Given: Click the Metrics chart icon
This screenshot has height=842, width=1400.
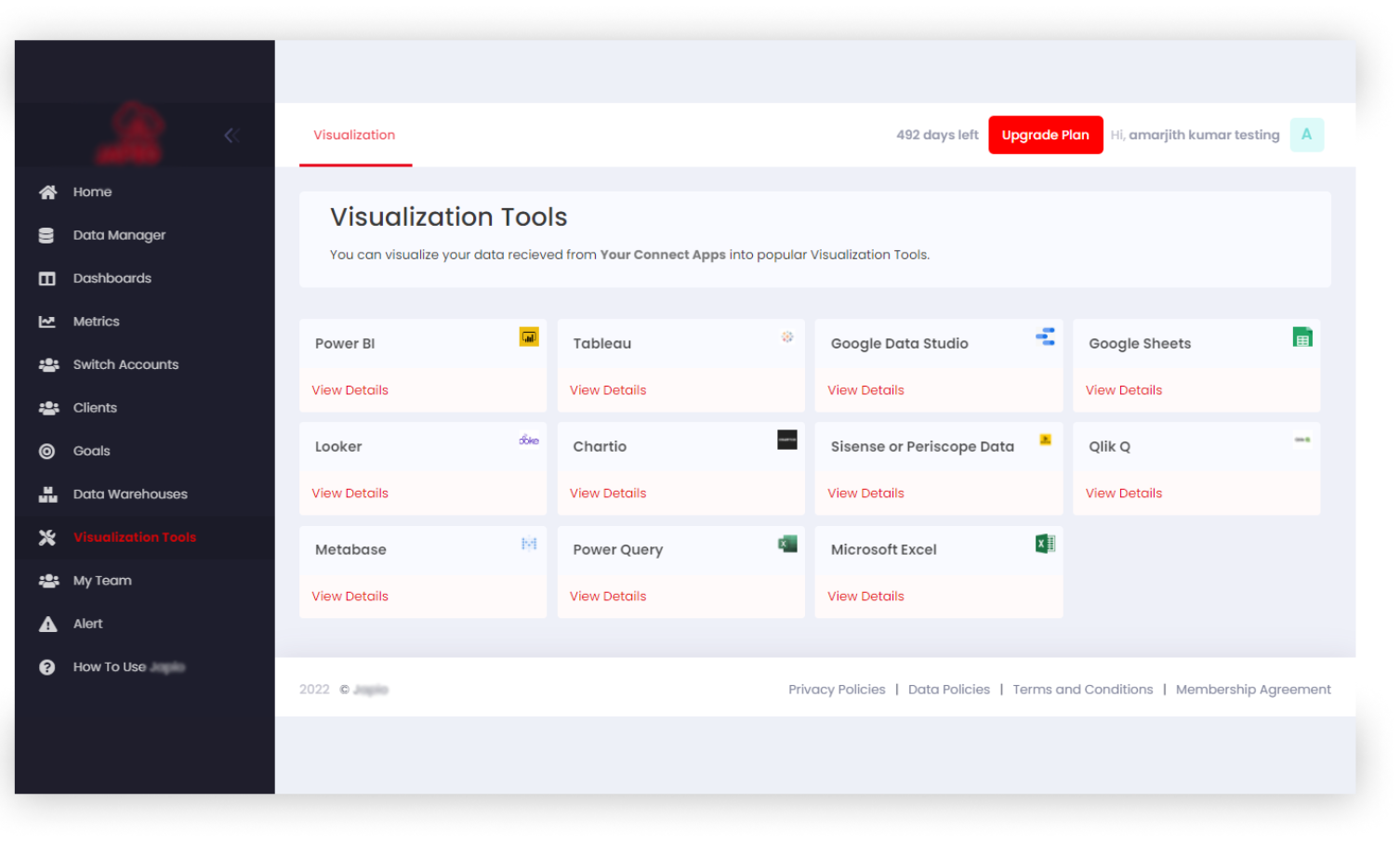Looking at the screenshot, I should click(46, 322).
